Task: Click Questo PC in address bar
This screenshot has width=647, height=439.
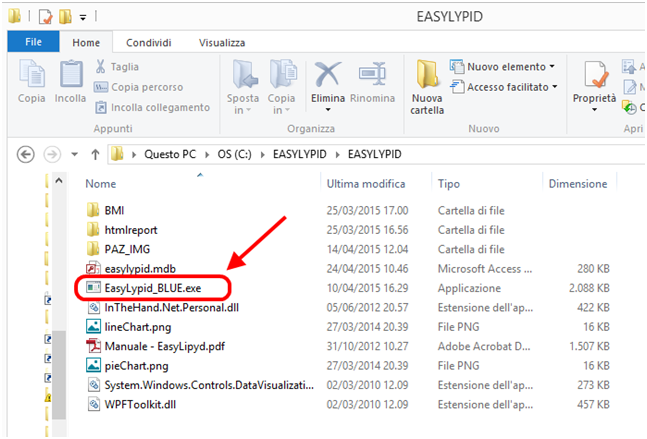Action: pos(170,154)
